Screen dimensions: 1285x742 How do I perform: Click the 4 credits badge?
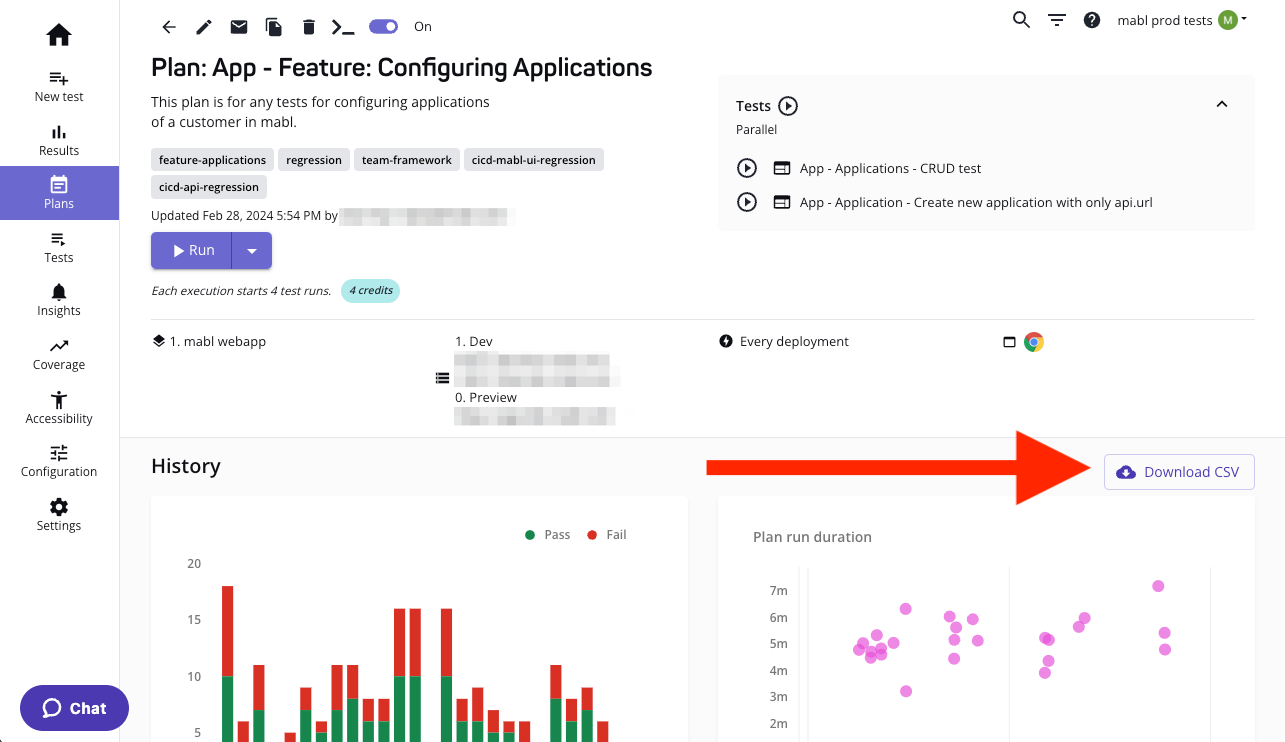371,291
